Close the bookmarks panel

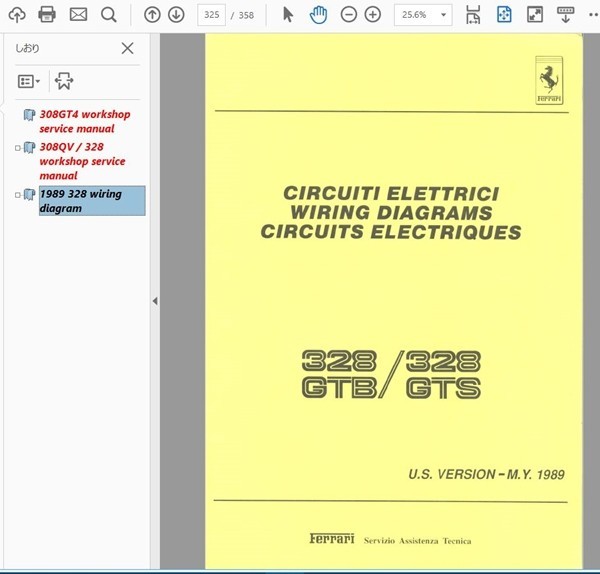[127, 48]
